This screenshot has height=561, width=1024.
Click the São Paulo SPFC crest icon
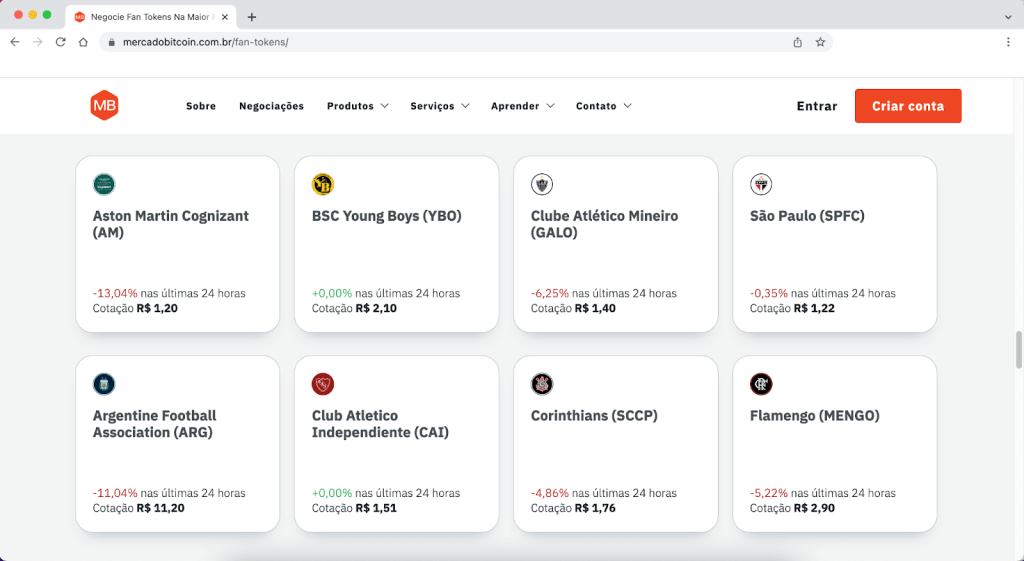(x=761, y=184)
